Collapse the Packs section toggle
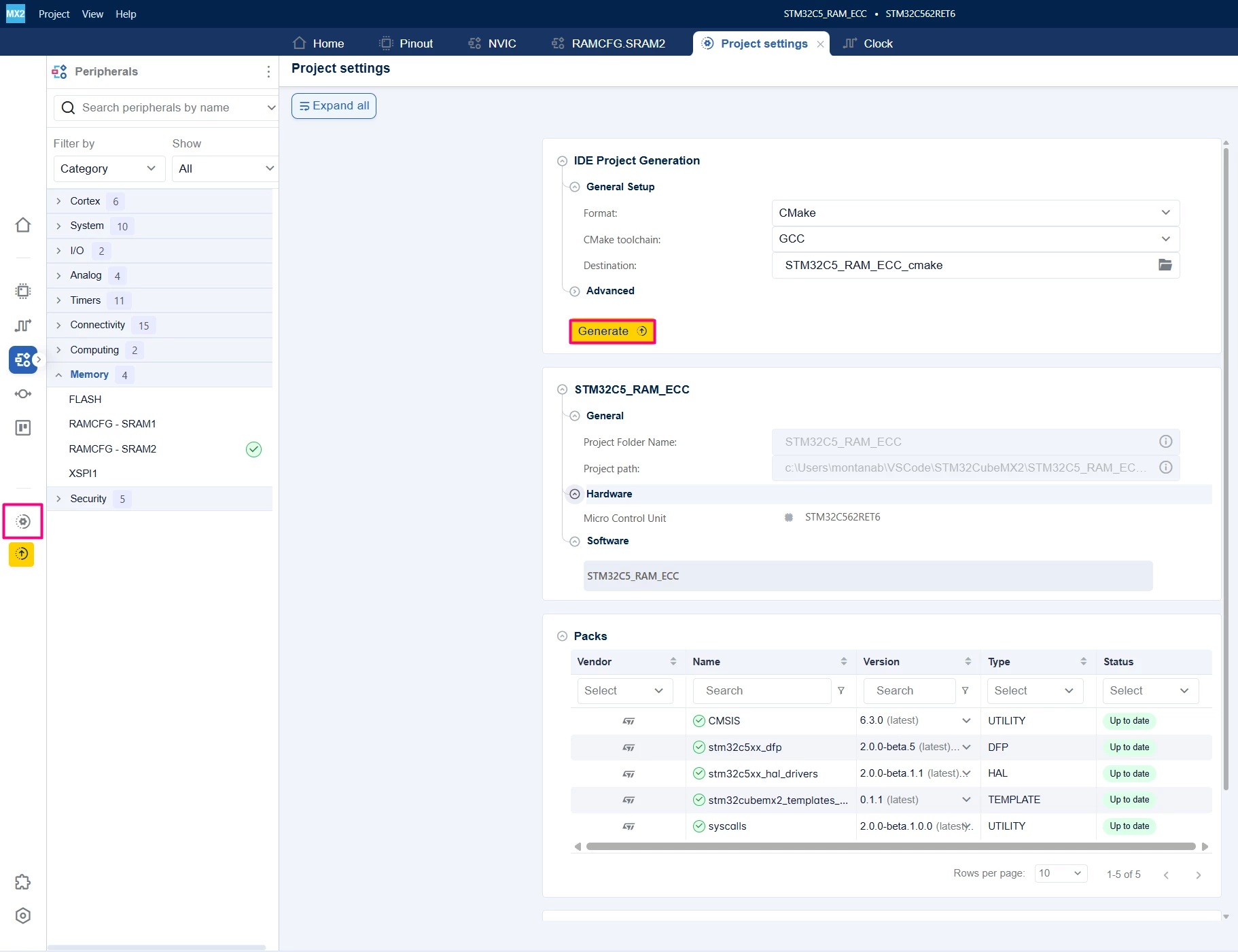The width and height of the screenshot is (1238, 952). 562,636
